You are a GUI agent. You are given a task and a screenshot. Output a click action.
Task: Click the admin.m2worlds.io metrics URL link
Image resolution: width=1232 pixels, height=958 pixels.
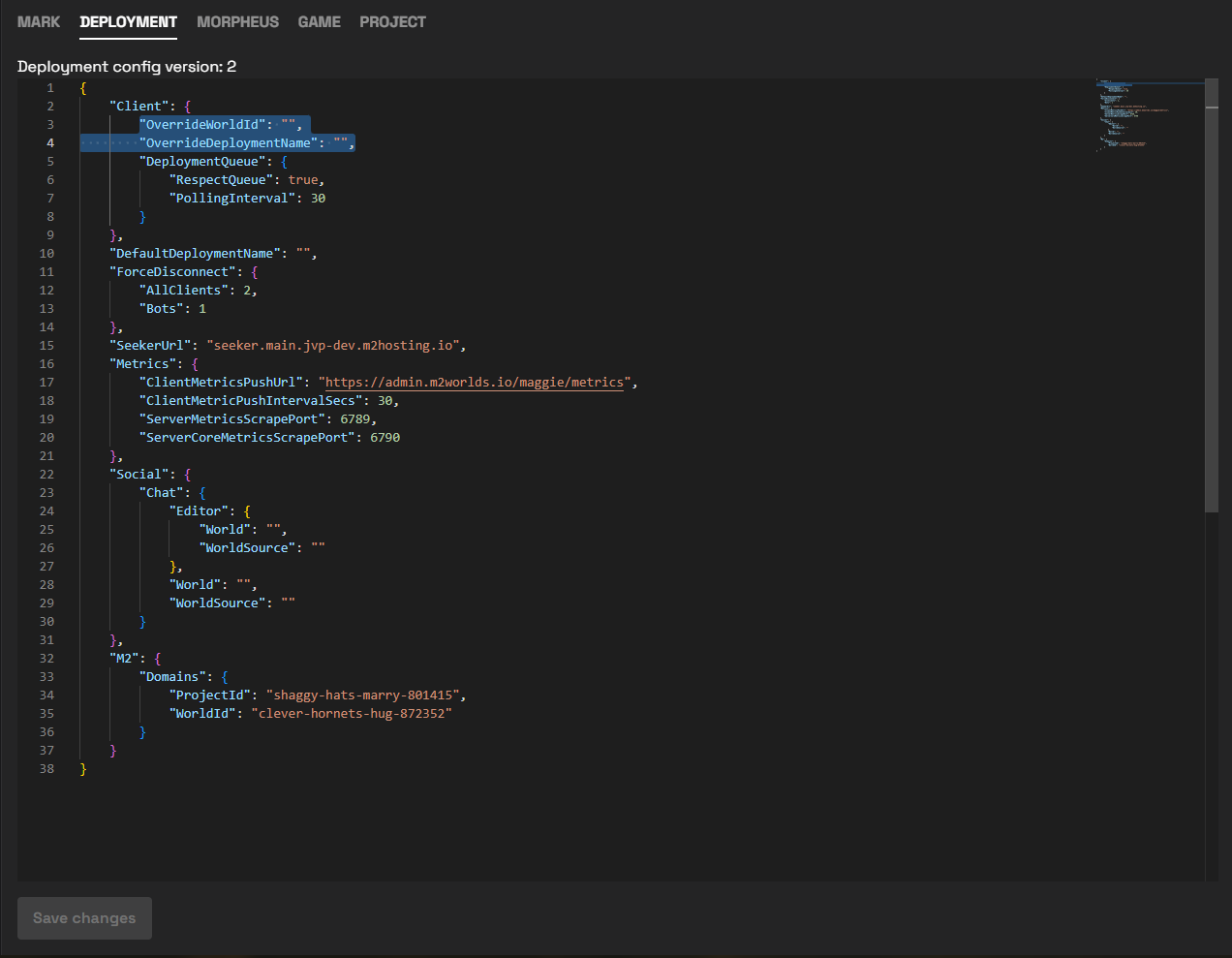pyautogui.click(x=475, y=383)
